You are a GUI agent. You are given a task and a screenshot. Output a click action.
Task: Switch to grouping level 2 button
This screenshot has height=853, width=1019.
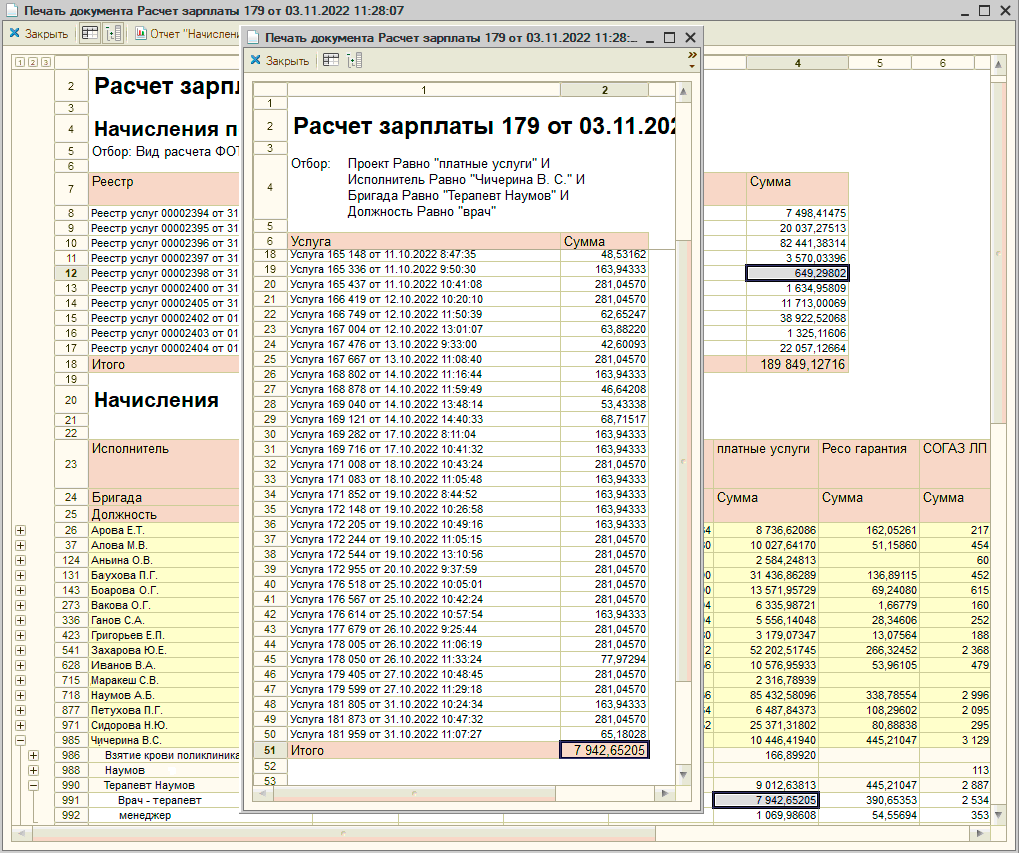[32, 63]
